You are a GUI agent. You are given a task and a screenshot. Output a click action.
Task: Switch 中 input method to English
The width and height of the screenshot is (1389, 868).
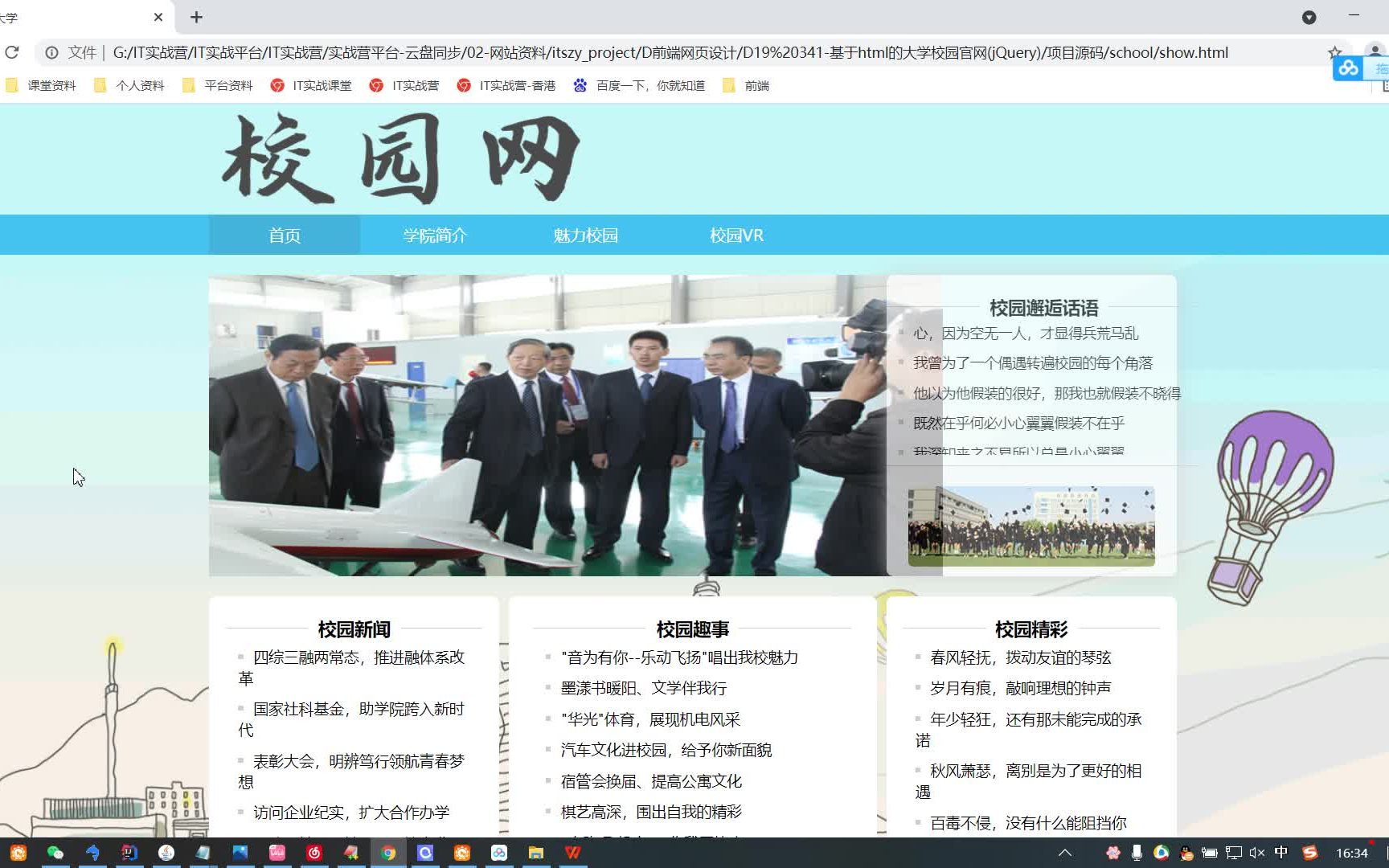1282,853
